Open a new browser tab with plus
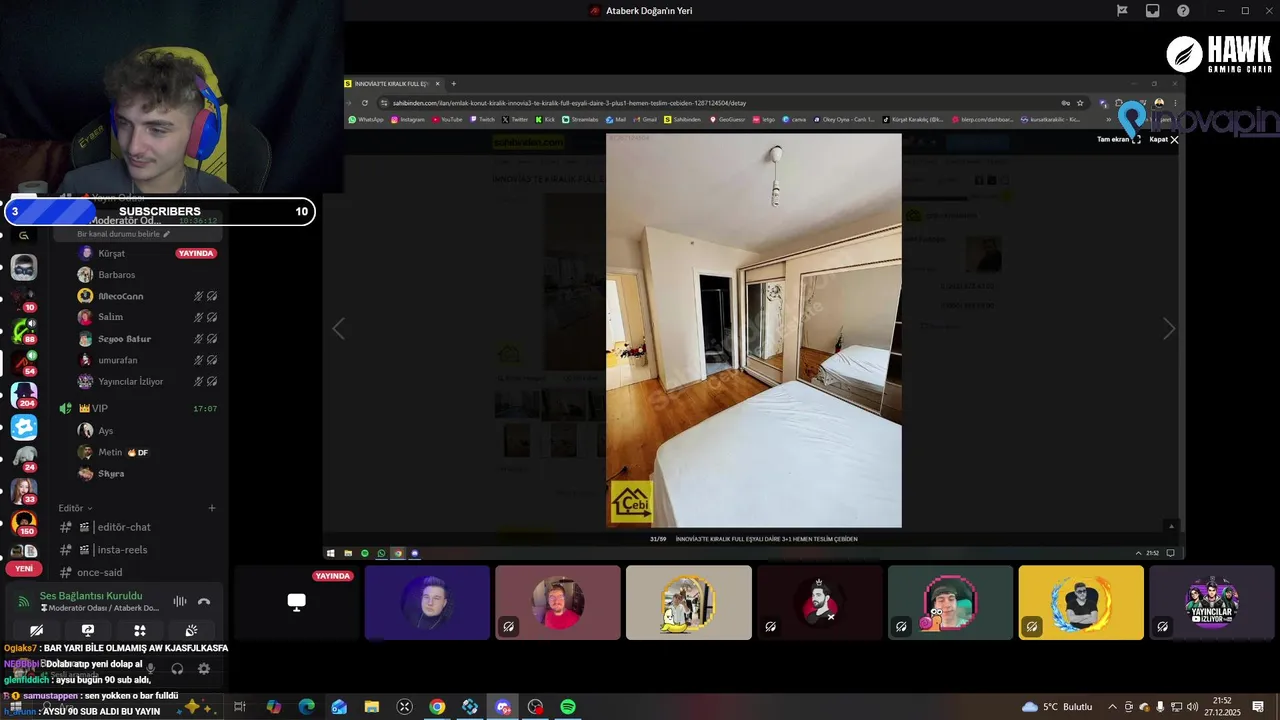The width and height of the screenshot is (1280, 720). click(453, 84)
